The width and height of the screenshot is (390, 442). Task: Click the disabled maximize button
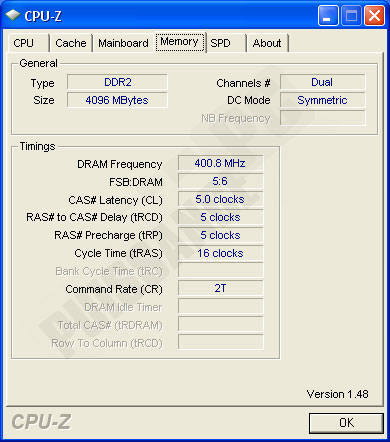[x=351, y=16]
